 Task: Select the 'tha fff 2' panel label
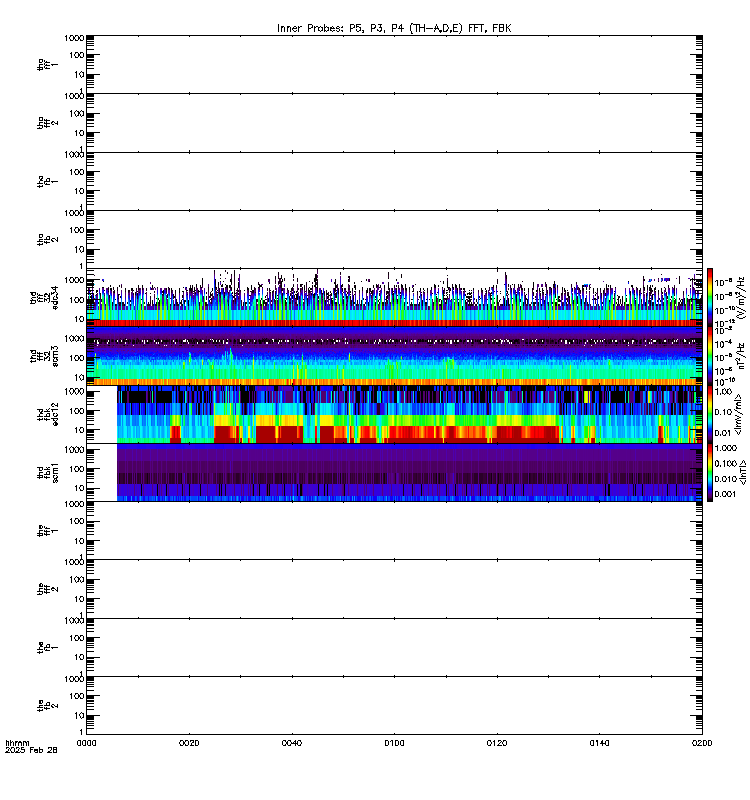tap(47, 122)
